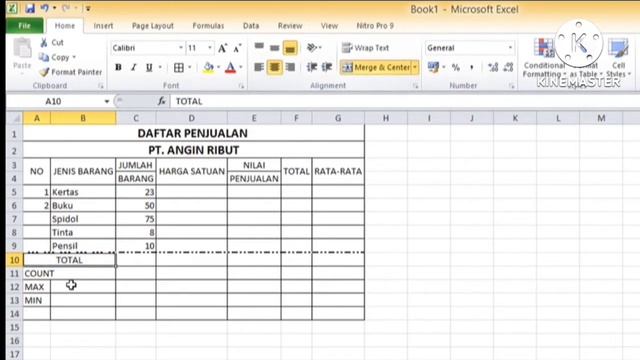The height and width of the screenshot is (360, 640).
Task: Click the Save icon in quick access toolbar
Action: coord(30,8)
